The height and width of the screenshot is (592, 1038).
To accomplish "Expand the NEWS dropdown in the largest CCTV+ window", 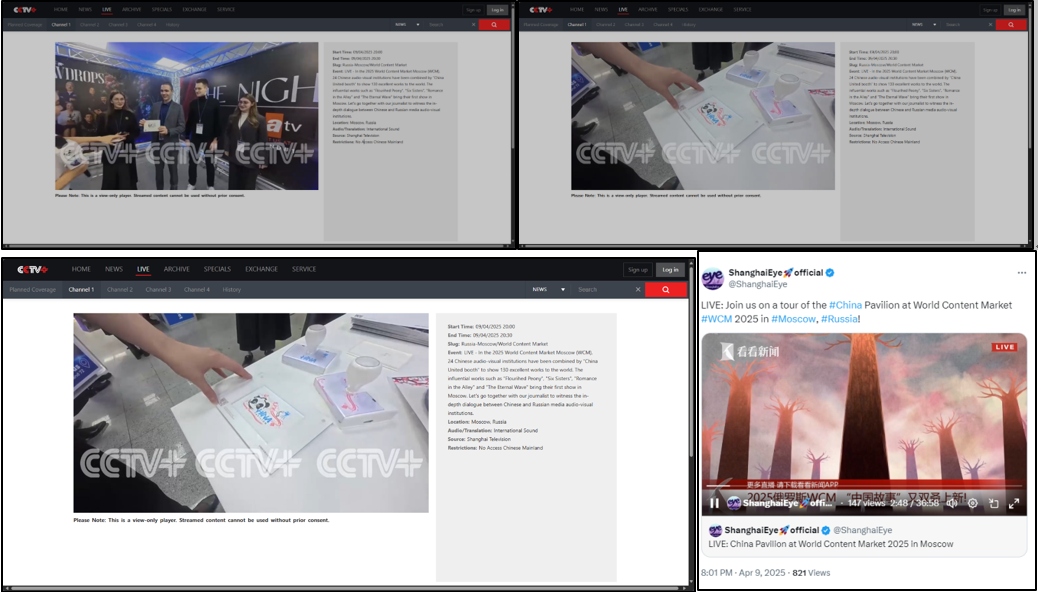I will tap(549, 290).
